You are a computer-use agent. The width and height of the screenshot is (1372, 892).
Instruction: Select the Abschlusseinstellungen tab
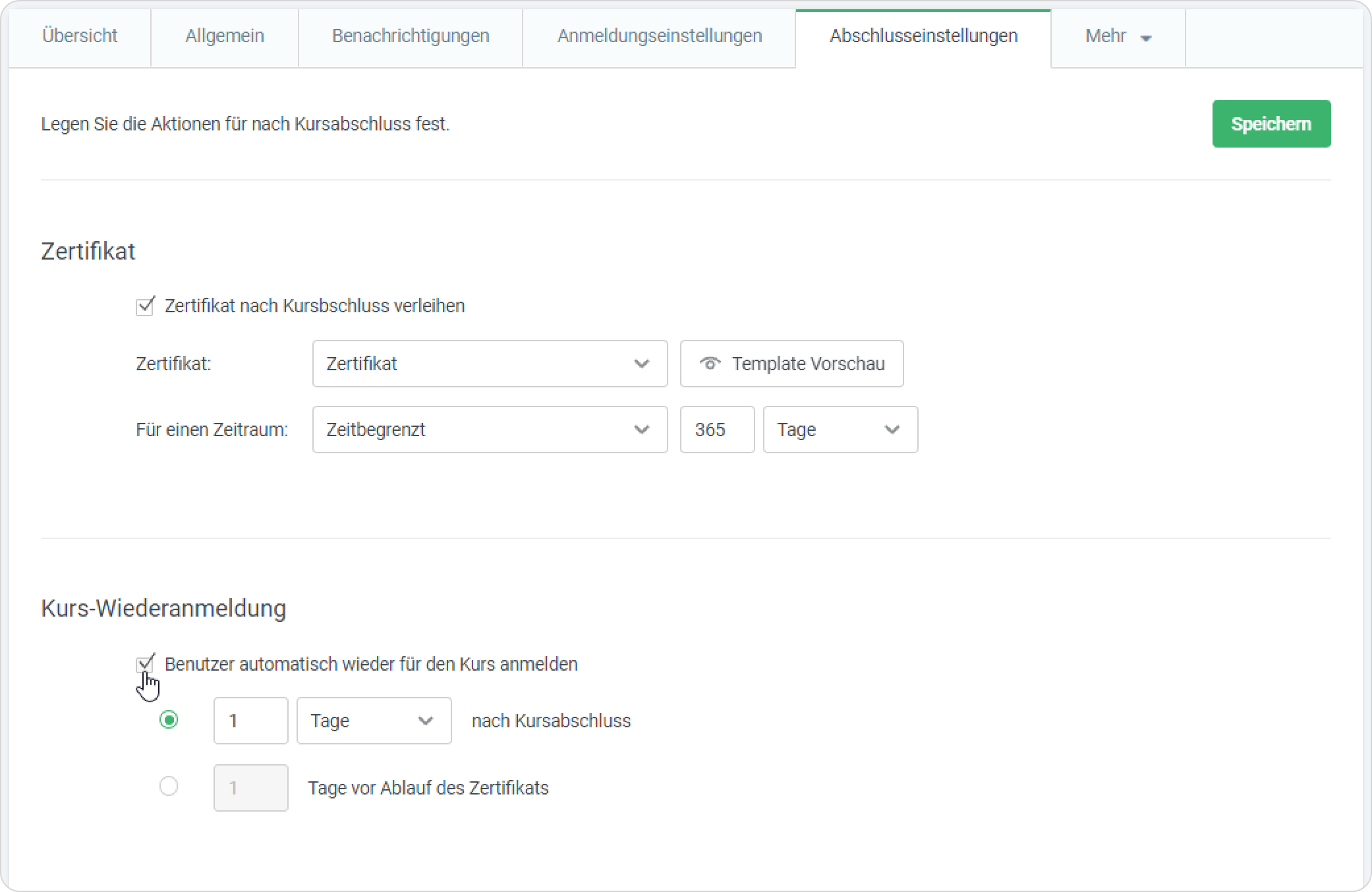click(x=923, y=36)
